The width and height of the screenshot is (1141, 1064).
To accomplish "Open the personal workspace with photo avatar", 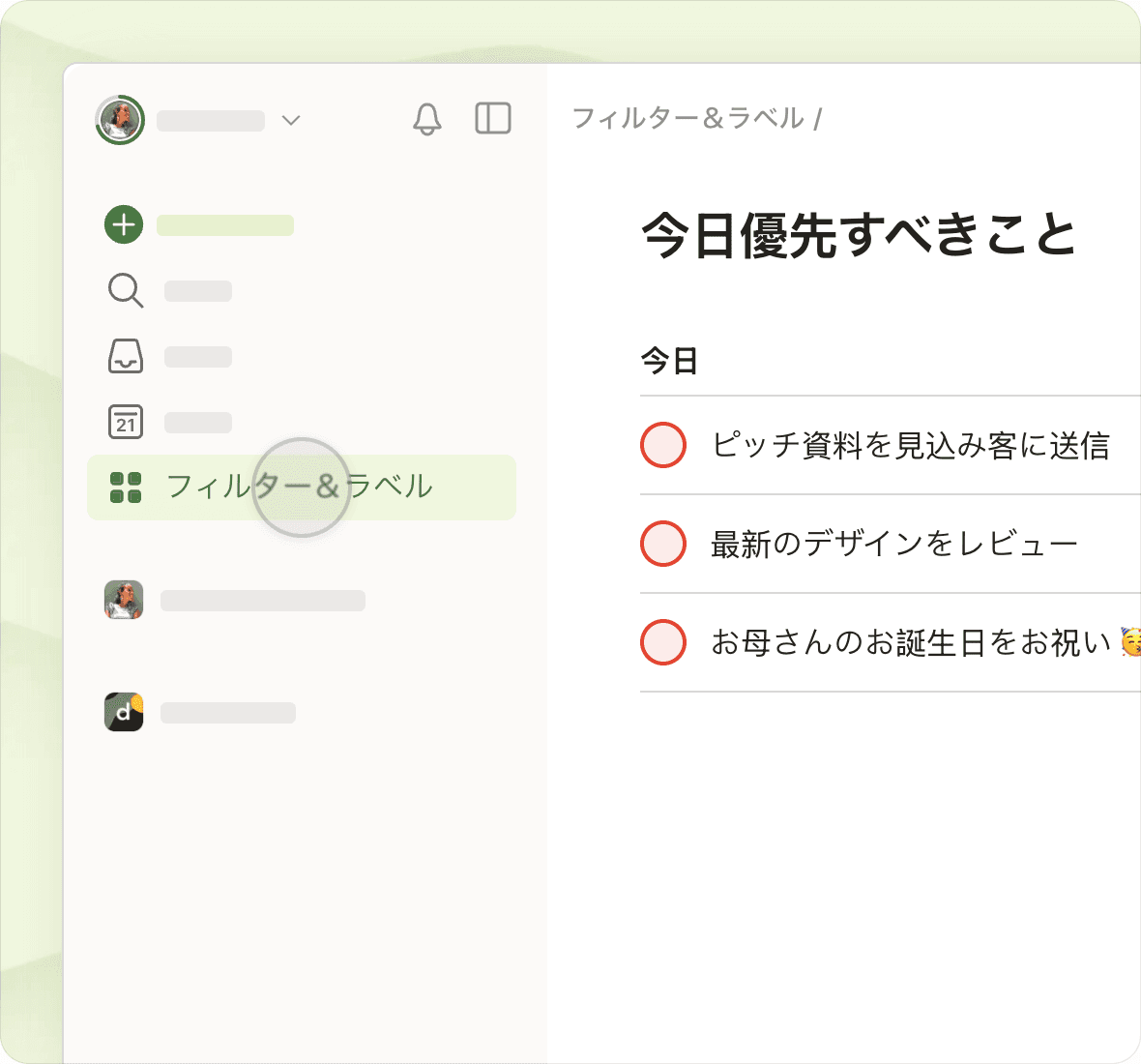I will pos(124,600).
